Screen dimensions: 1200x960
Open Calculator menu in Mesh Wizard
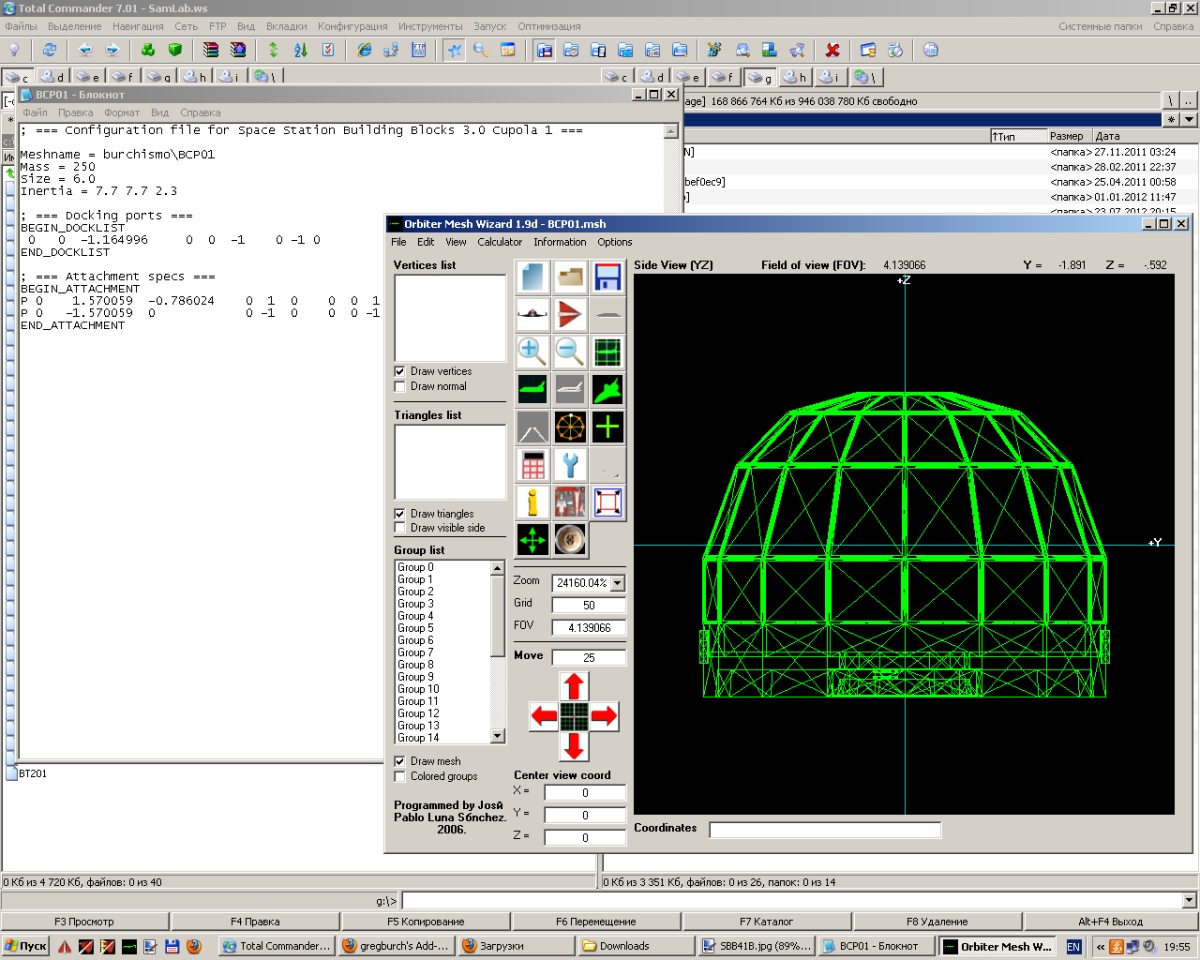(499, 242)
